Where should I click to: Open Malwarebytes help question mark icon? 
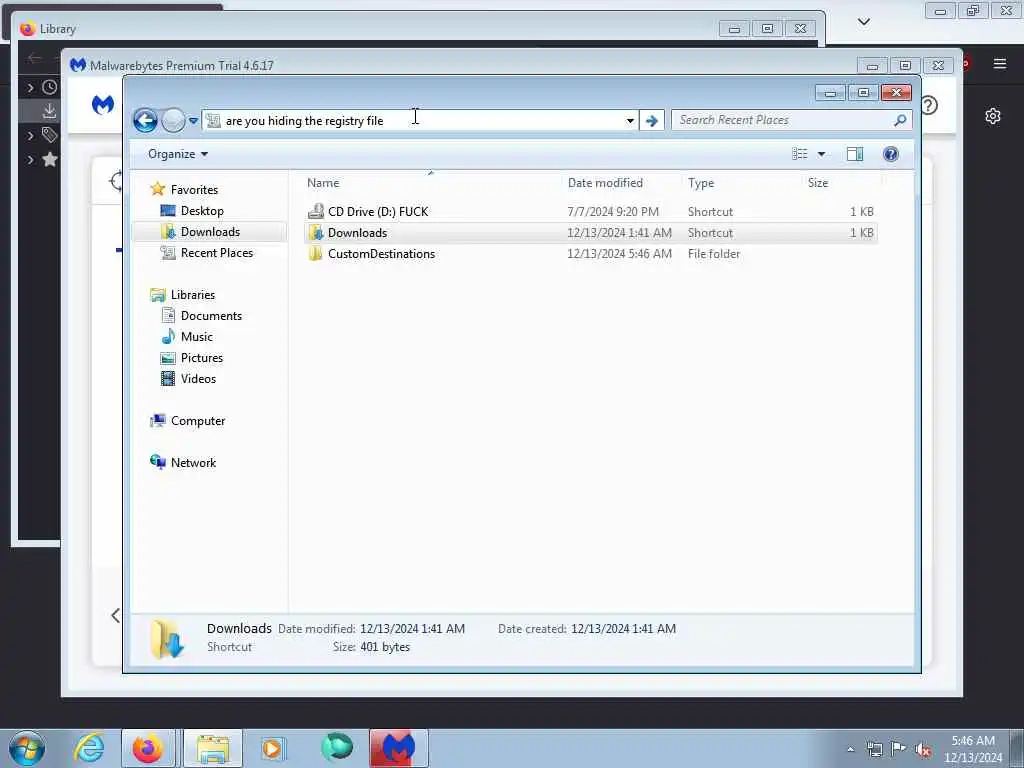[930, 105]
